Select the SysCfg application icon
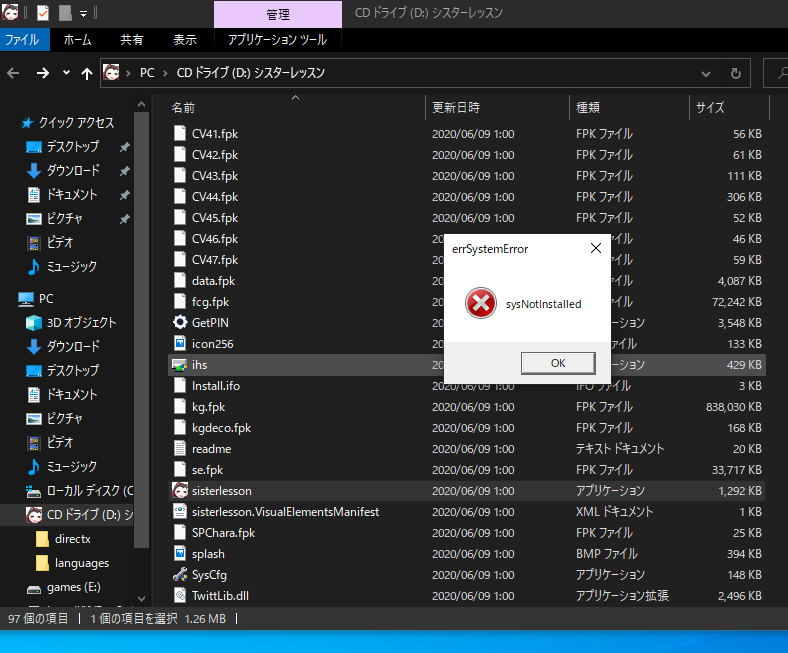The image size is (788, 653). point(180,575)
